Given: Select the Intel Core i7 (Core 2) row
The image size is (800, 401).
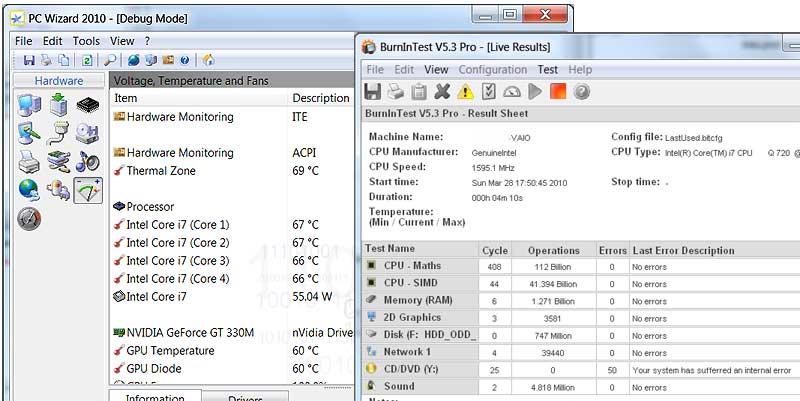Looking at the screenshot, I should point(232,243).
